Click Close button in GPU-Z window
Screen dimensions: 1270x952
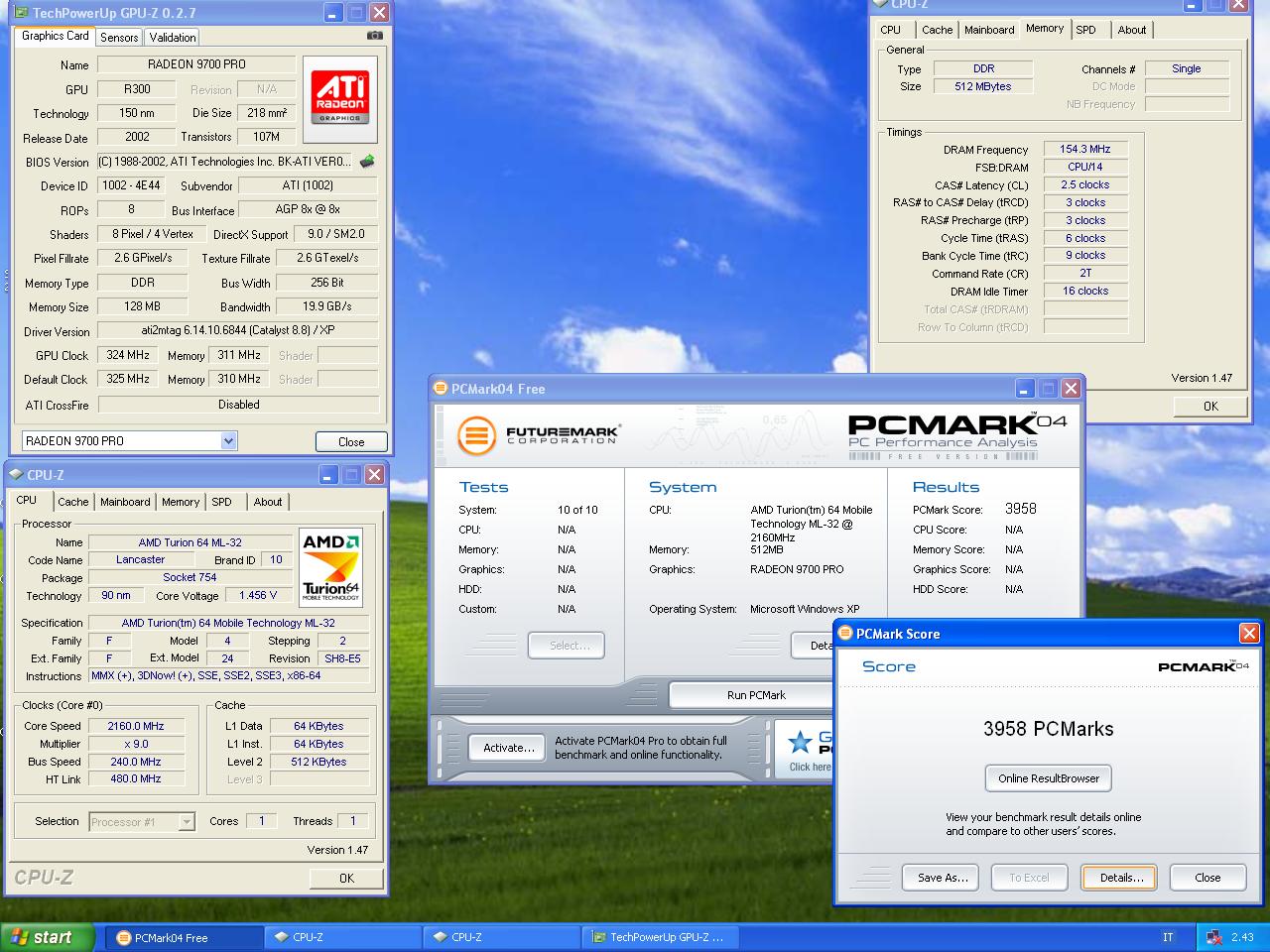coord(351,442)
